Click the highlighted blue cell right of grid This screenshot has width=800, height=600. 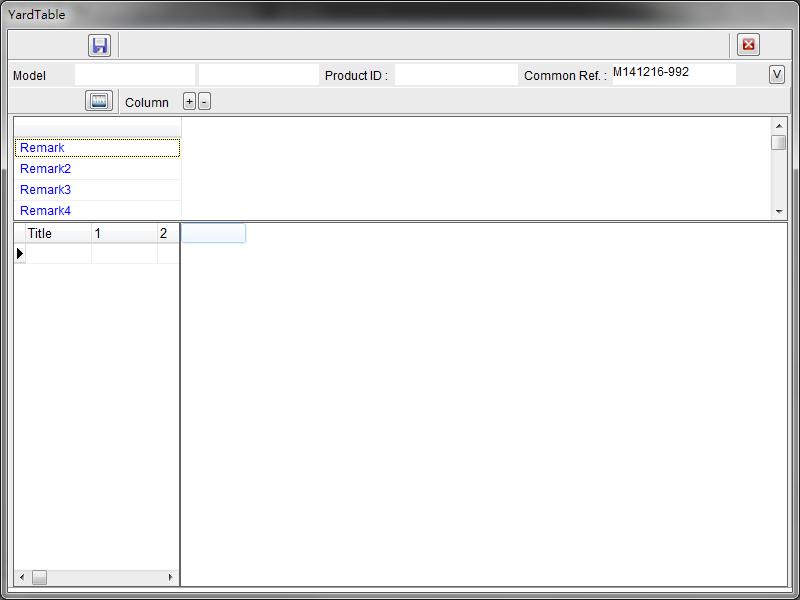213,233
